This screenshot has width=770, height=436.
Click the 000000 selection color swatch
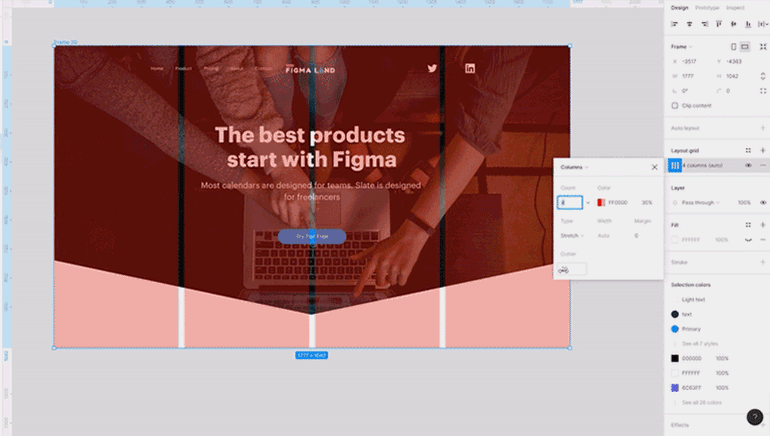coord(675,358)
